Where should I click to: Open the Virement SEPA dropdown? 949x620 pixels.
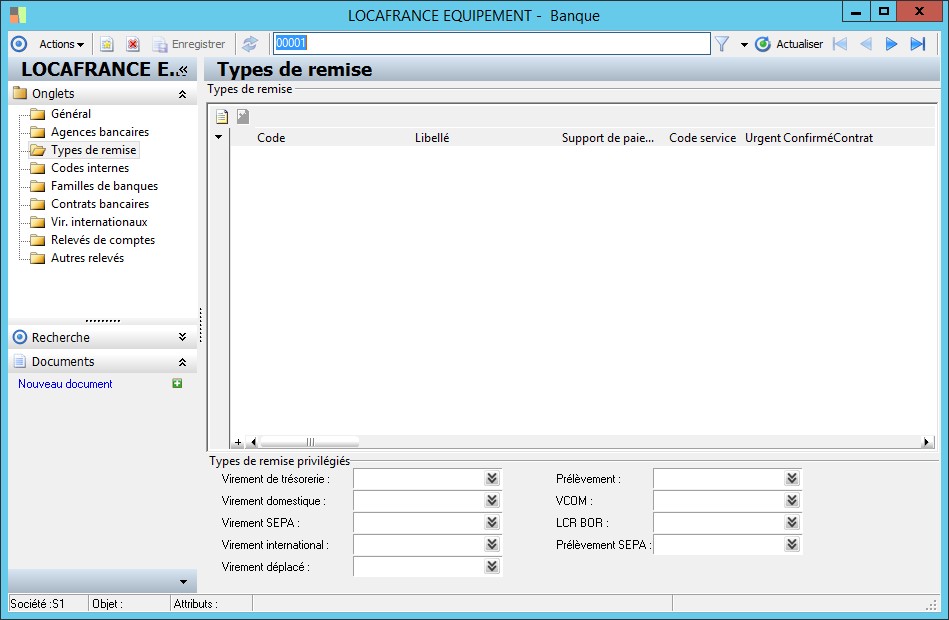tap(491, 523)
